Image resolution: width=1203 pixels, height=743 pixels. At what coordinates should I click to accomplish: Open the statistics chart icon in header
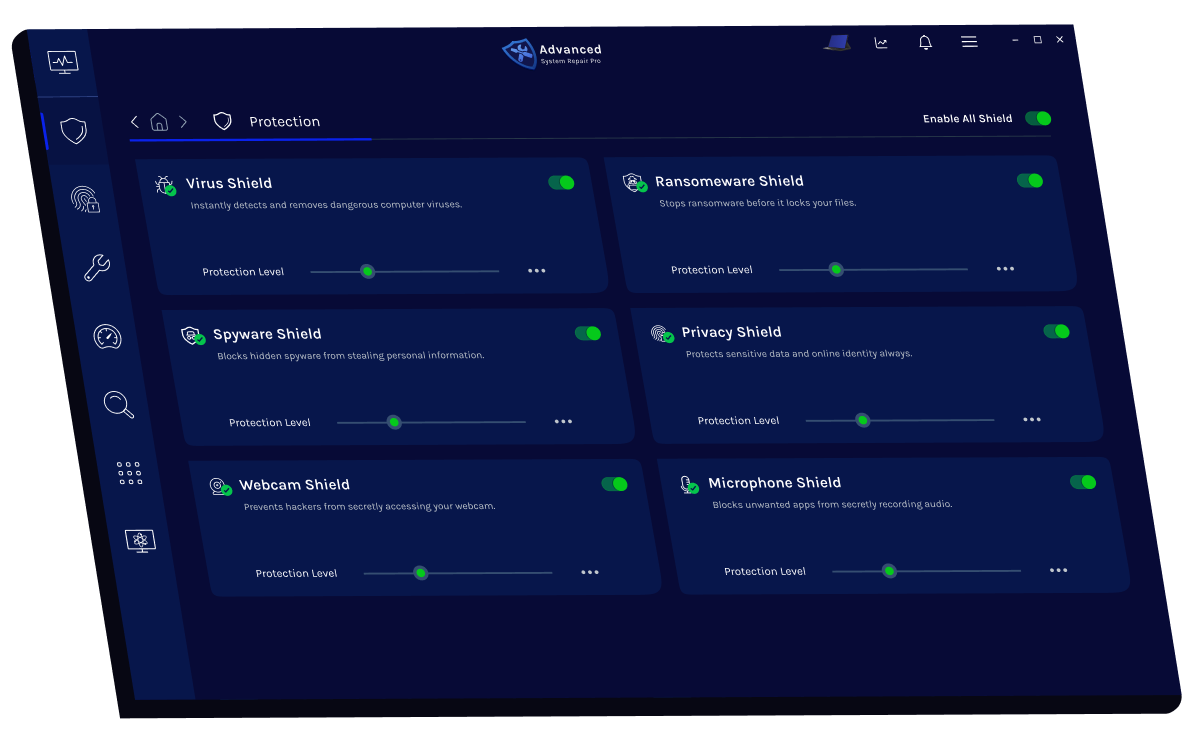pos(881,42)
